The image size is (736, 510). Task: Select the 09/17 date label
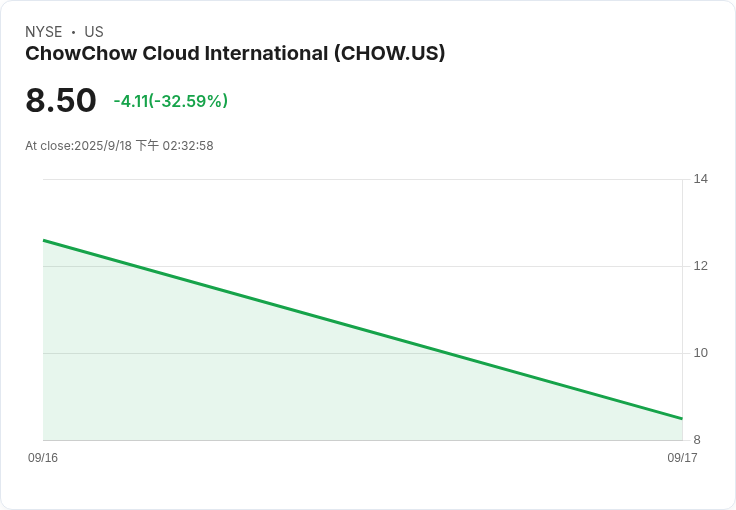pyautogui.click(x=682, y=458)
